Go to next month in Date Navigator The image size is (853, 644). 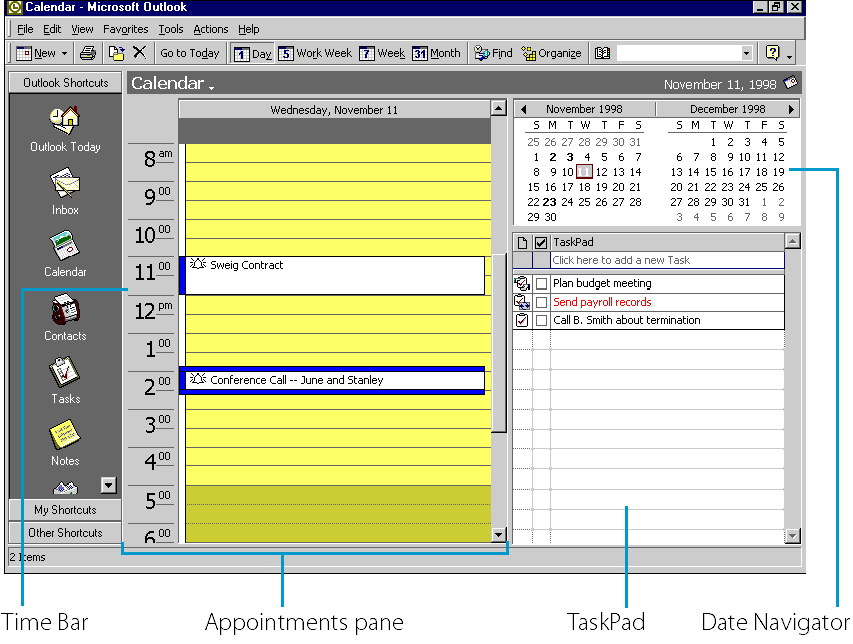click(792, 109)
